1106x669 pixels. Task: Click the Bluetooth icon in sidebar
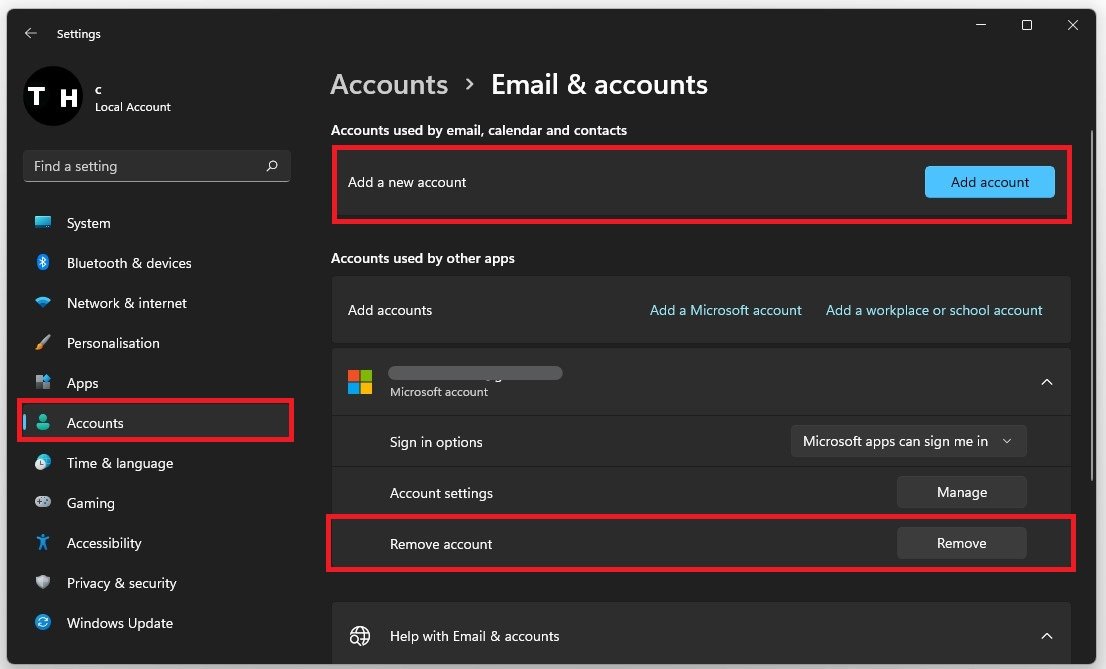pos(43,263)
